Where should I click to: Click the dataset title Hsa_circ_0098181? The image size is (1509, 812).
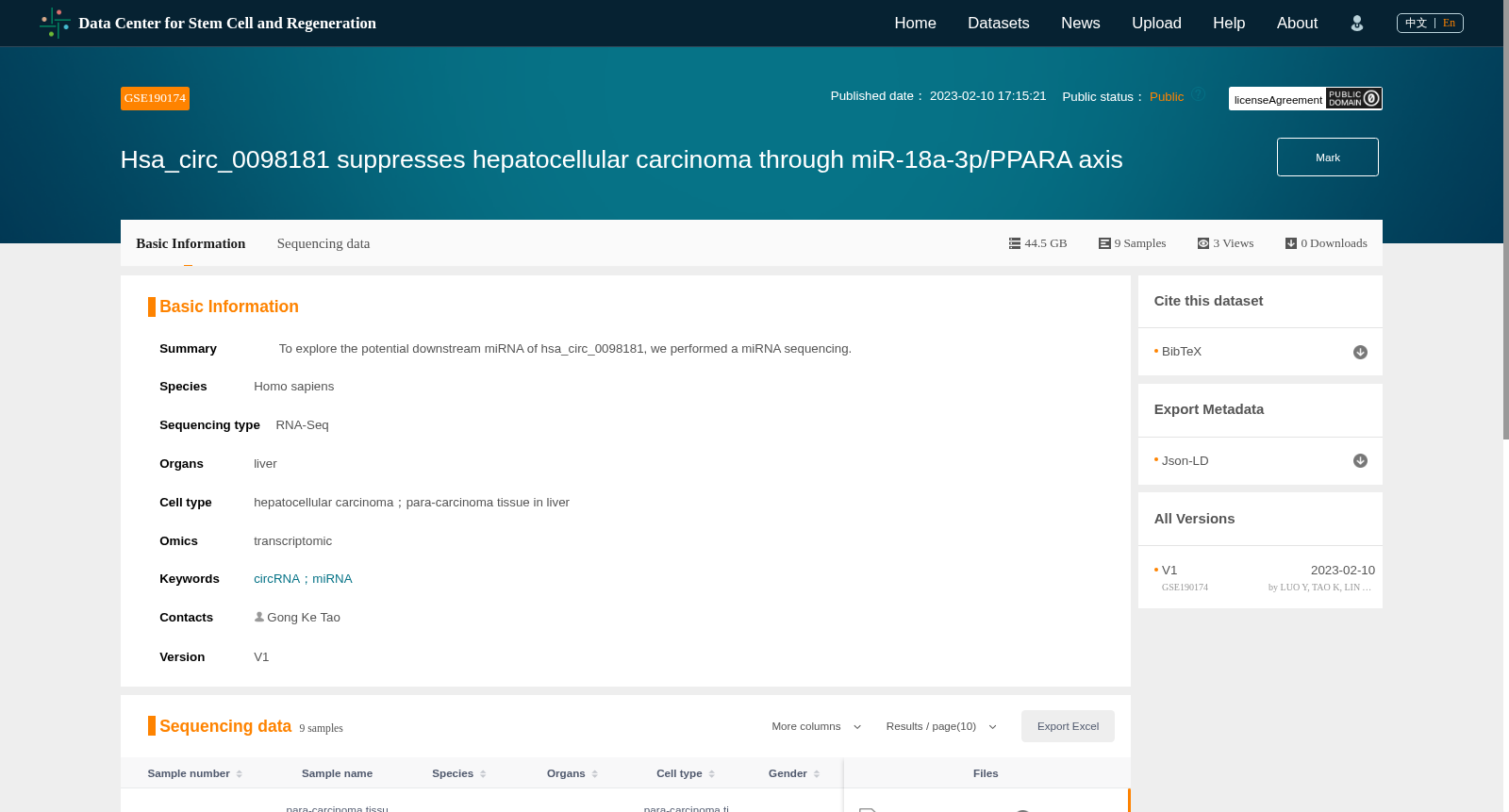(622, 159)
